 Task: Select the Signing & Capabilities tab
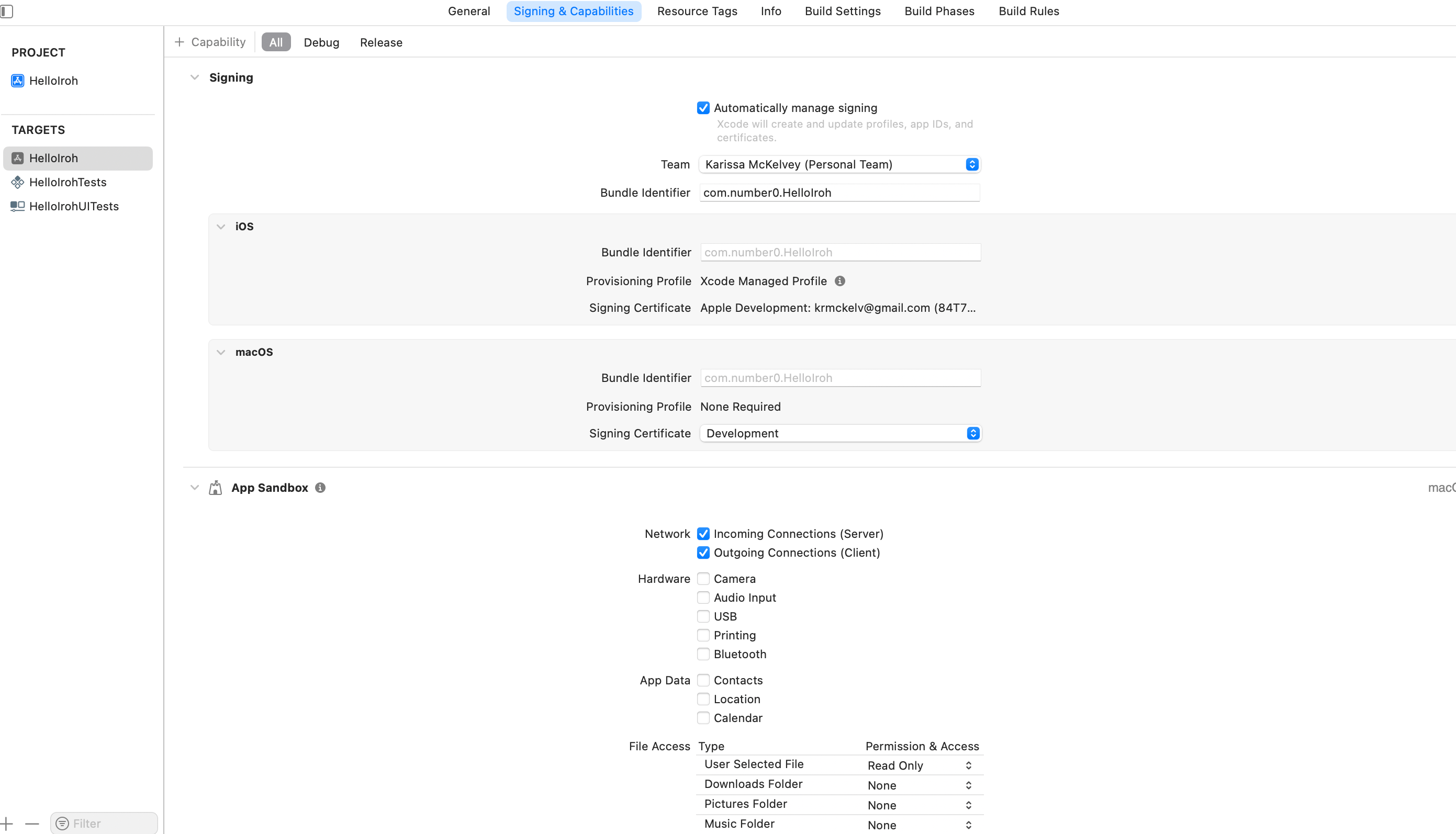(574, 12)
